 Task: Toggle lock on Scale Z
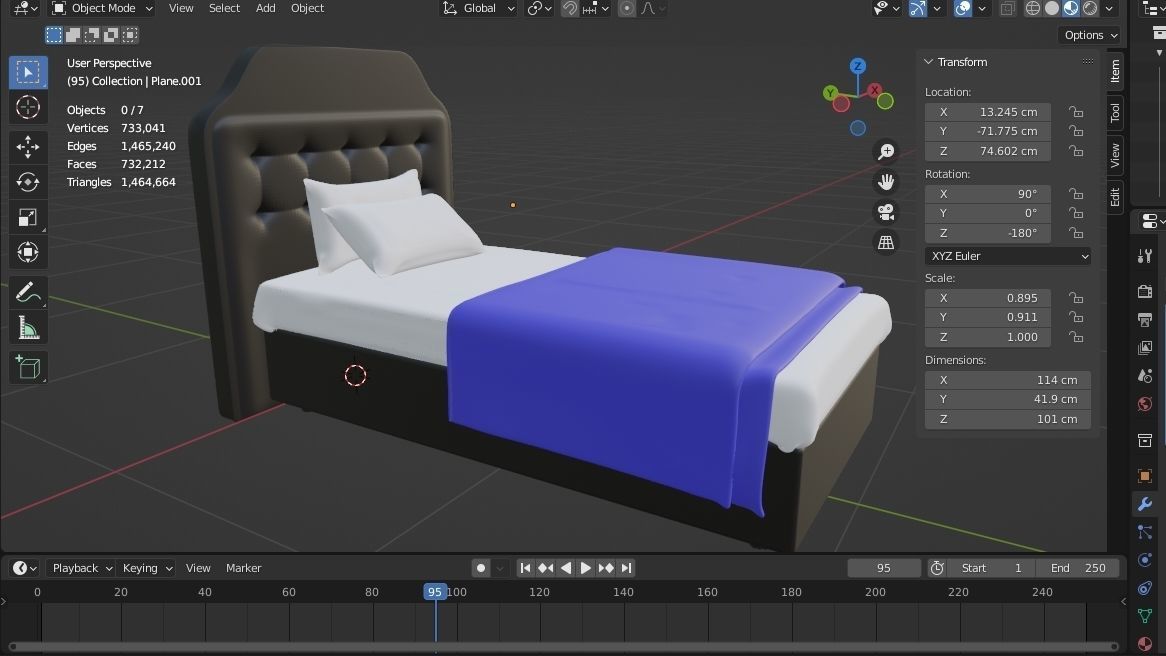(1076, 337)
